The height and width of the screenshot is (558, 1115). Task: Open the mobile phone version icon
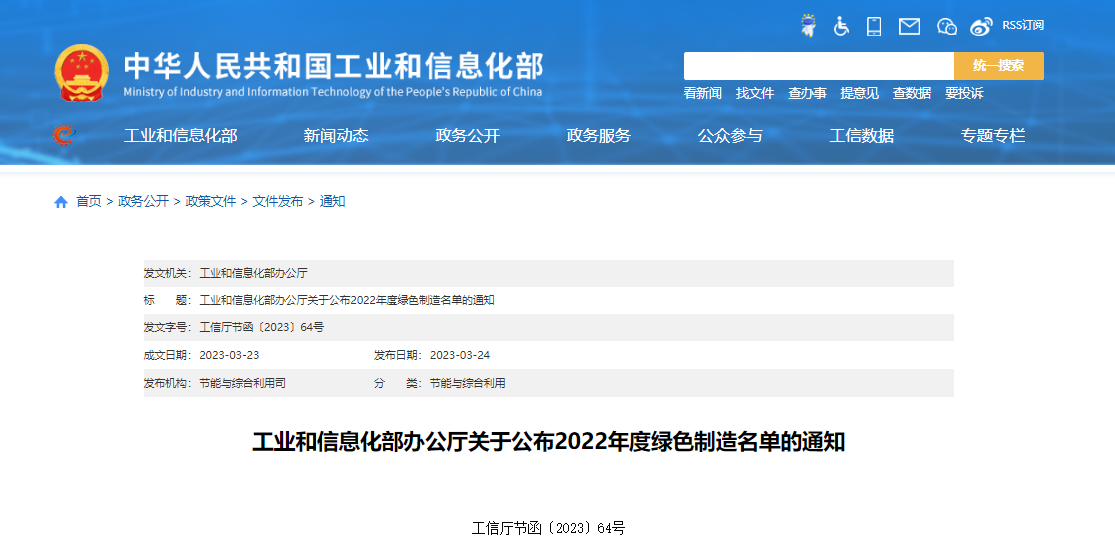point(874,26)
